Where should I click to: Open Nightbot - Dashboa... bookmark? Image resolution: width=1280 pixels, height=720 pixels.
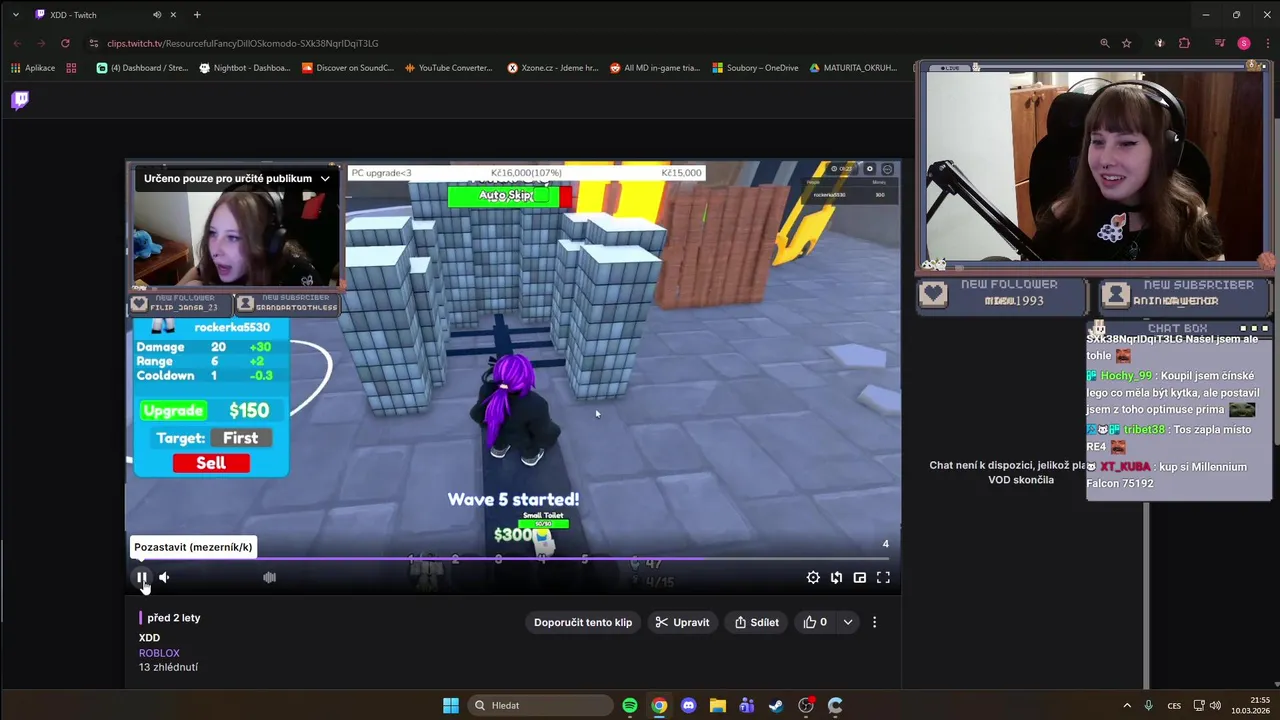pos(245,68)
